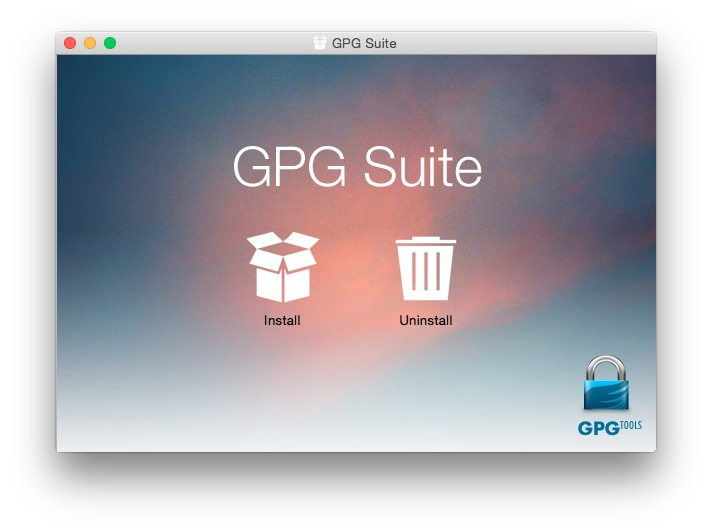Click the "Install" text label
The height and width of the screenshot is (532, 712).
282,320
